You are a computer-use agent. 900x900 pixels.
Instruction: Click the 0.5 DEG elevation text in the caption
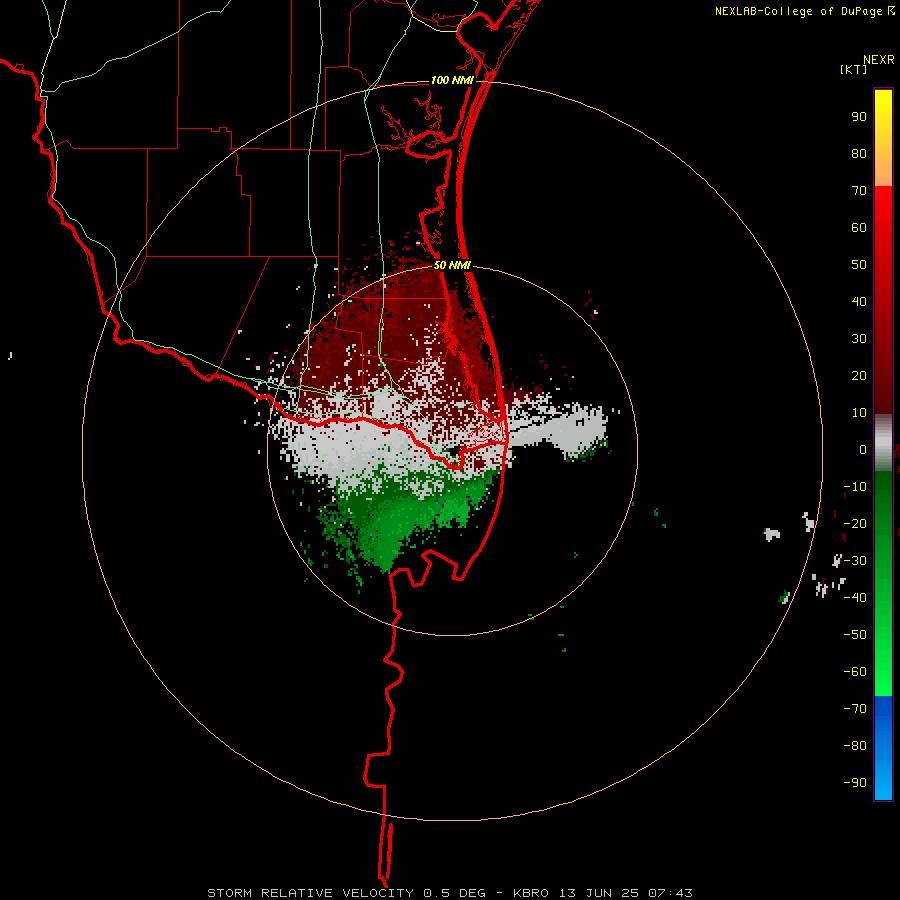[x=454, y=893]
